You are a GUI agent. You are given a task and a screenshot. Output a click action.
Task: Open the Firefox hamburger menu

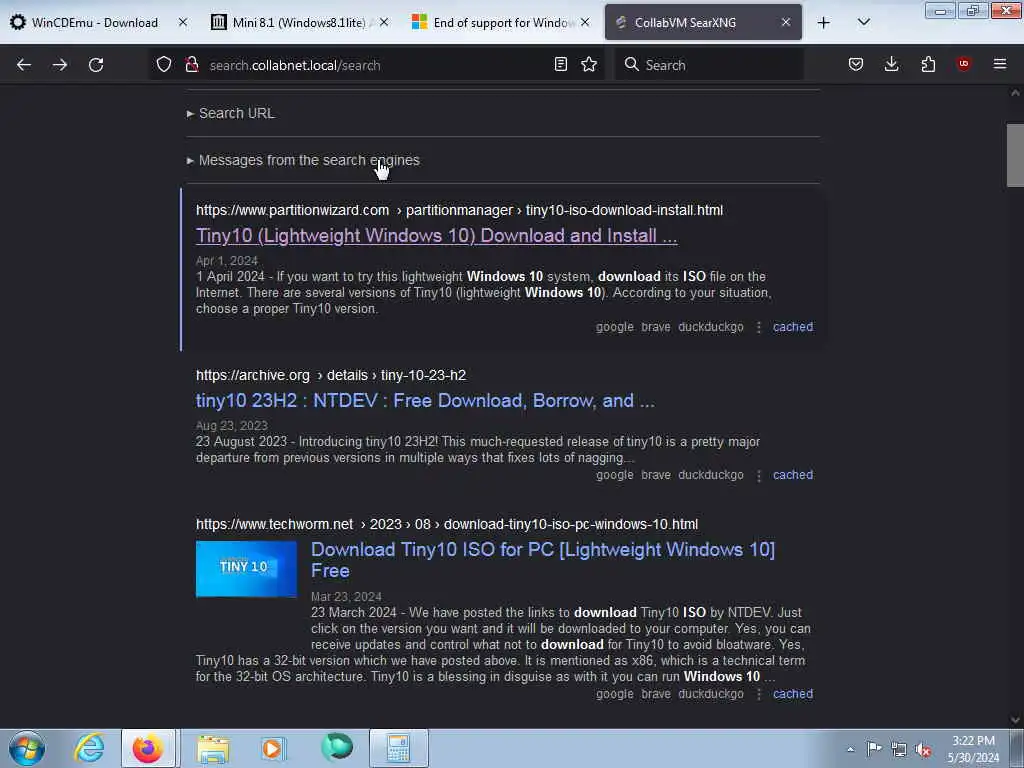(1000, 64)
